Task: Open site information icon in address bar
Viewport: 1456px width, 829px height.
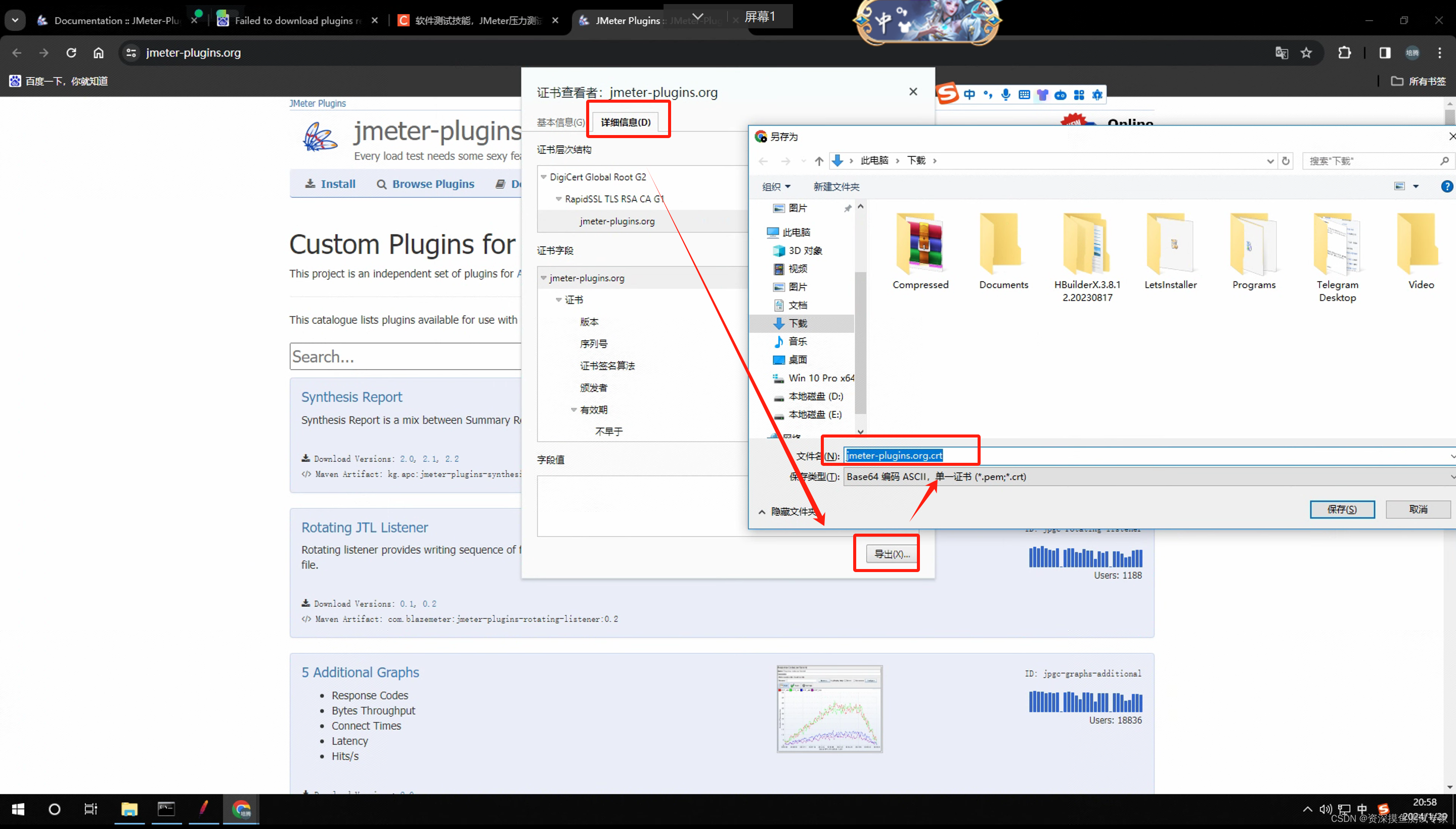Action: click(x=131, y=53)
